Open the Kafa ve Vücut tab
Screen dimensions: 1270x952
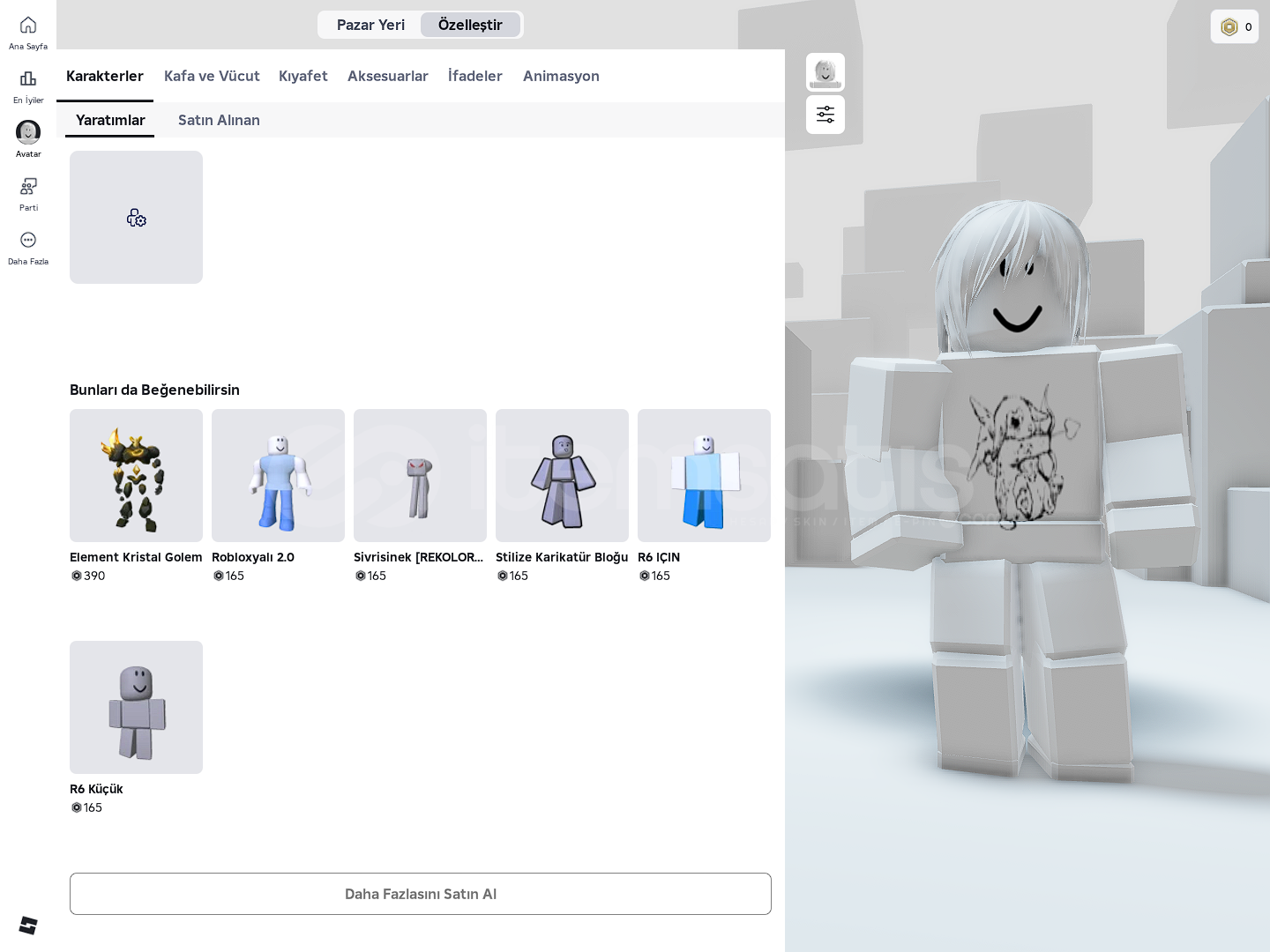212,76
